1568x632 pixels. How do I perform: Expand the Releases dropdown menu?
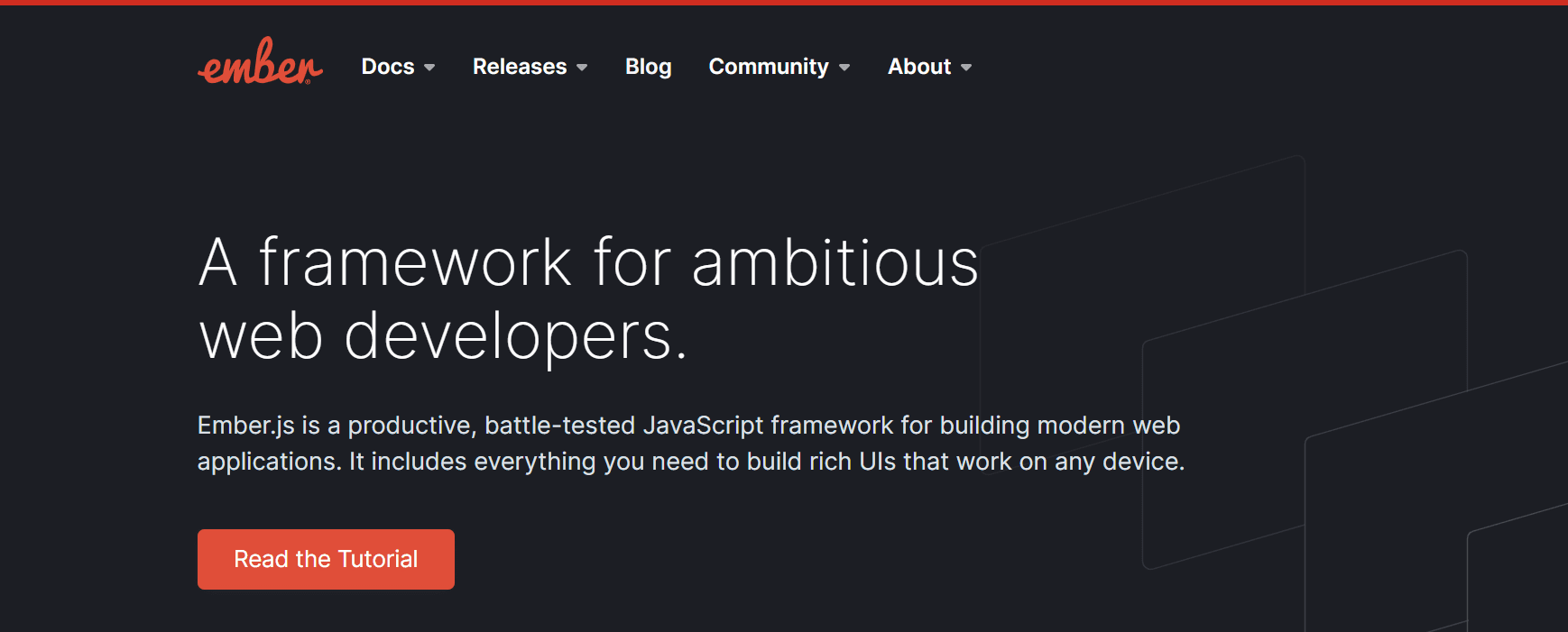point(530,67)
